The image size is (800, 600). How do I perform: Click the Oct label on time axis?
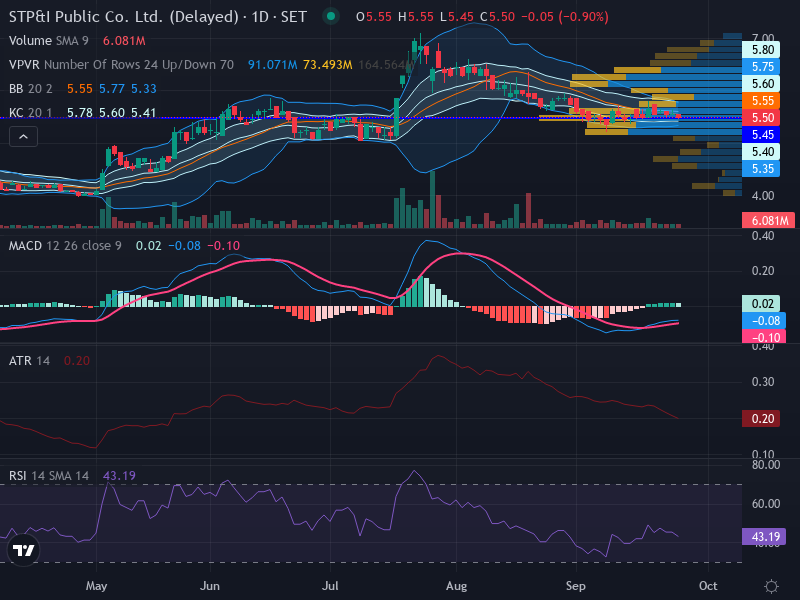pyautogui.click(x=708, y=586)
